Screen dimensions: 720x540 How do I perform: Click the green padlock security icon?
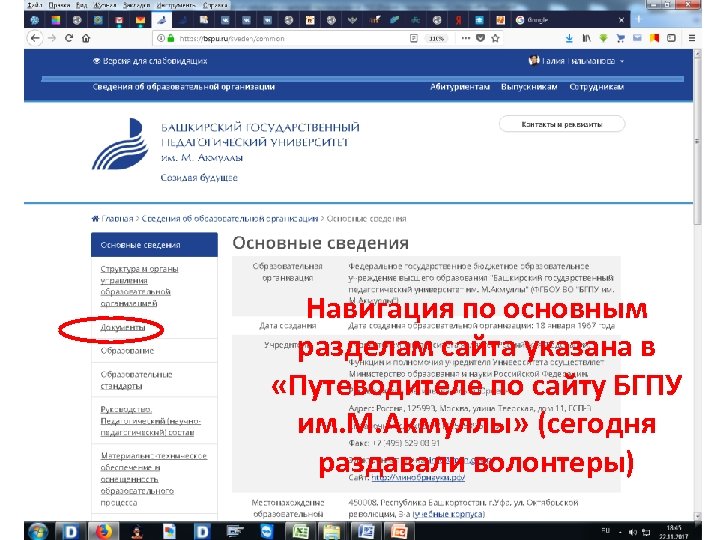171,39
